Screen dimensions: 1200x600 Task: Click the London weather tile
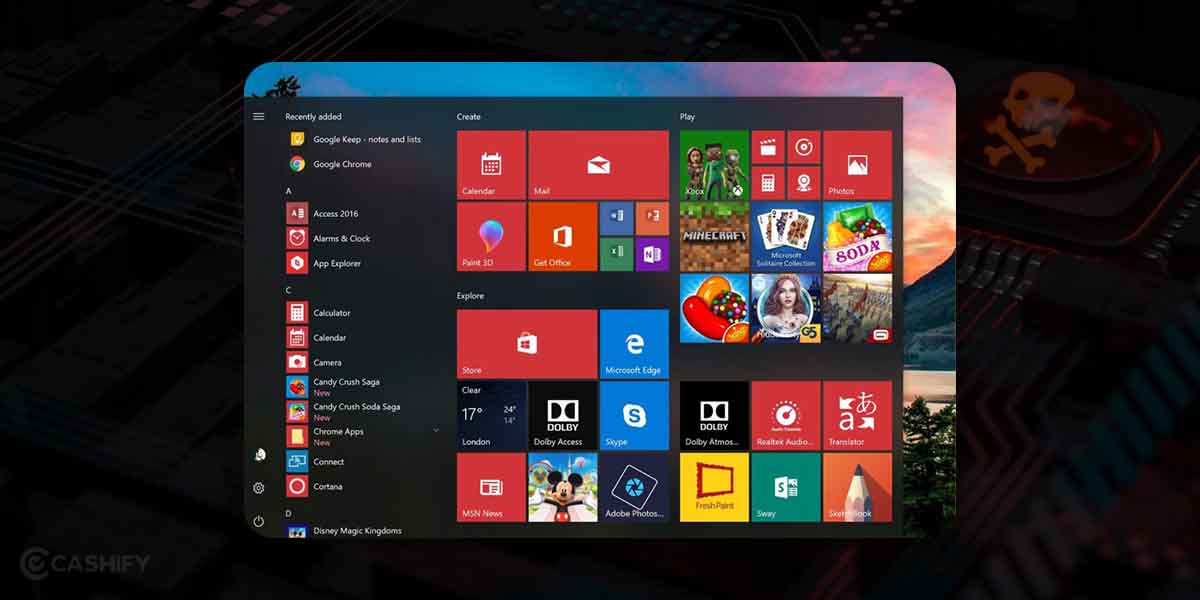click(x=490, y=416)
